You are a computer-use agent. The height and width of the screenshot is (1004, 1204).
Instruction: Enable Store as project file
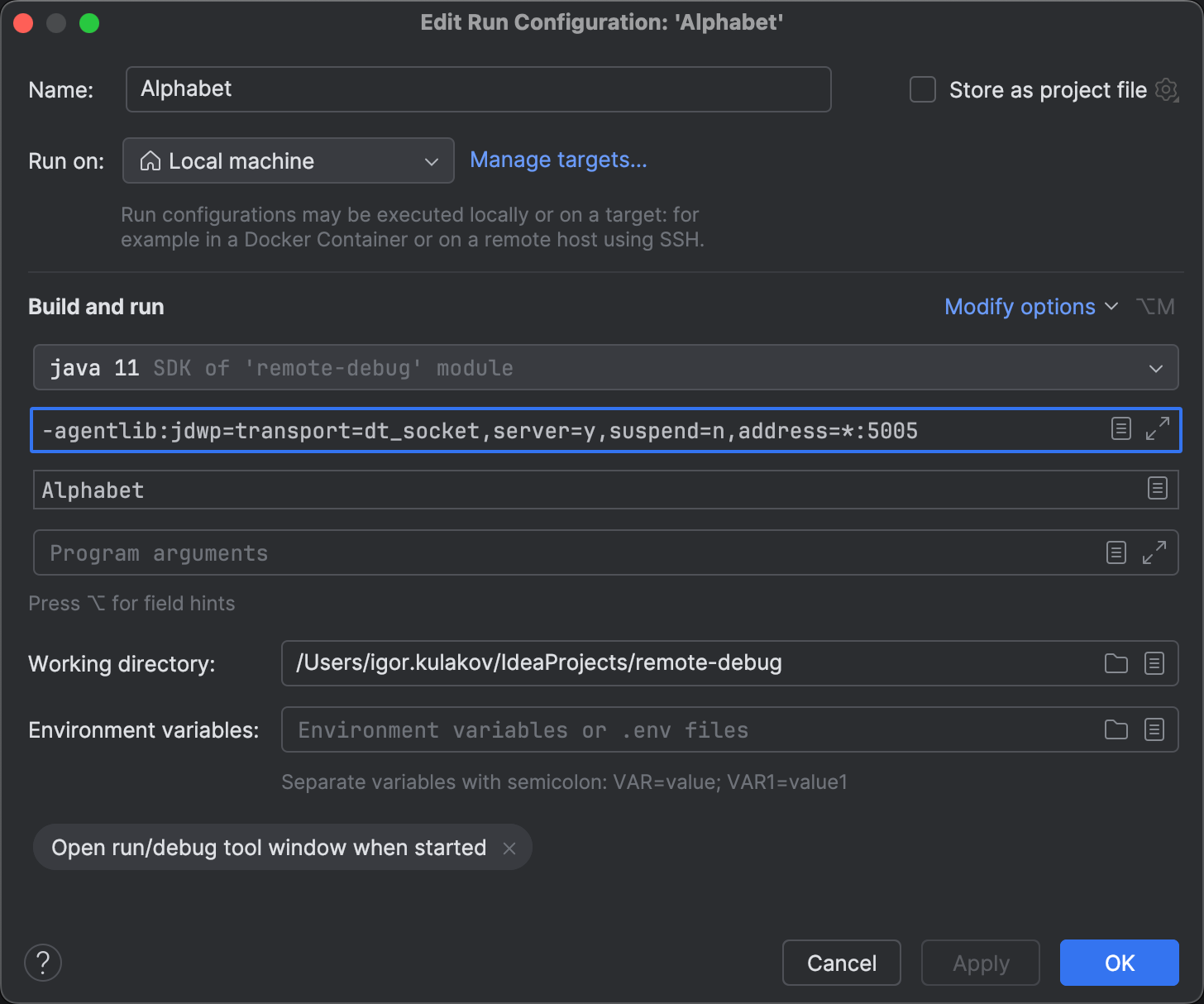pyautogui.click(x=922, y=89)
